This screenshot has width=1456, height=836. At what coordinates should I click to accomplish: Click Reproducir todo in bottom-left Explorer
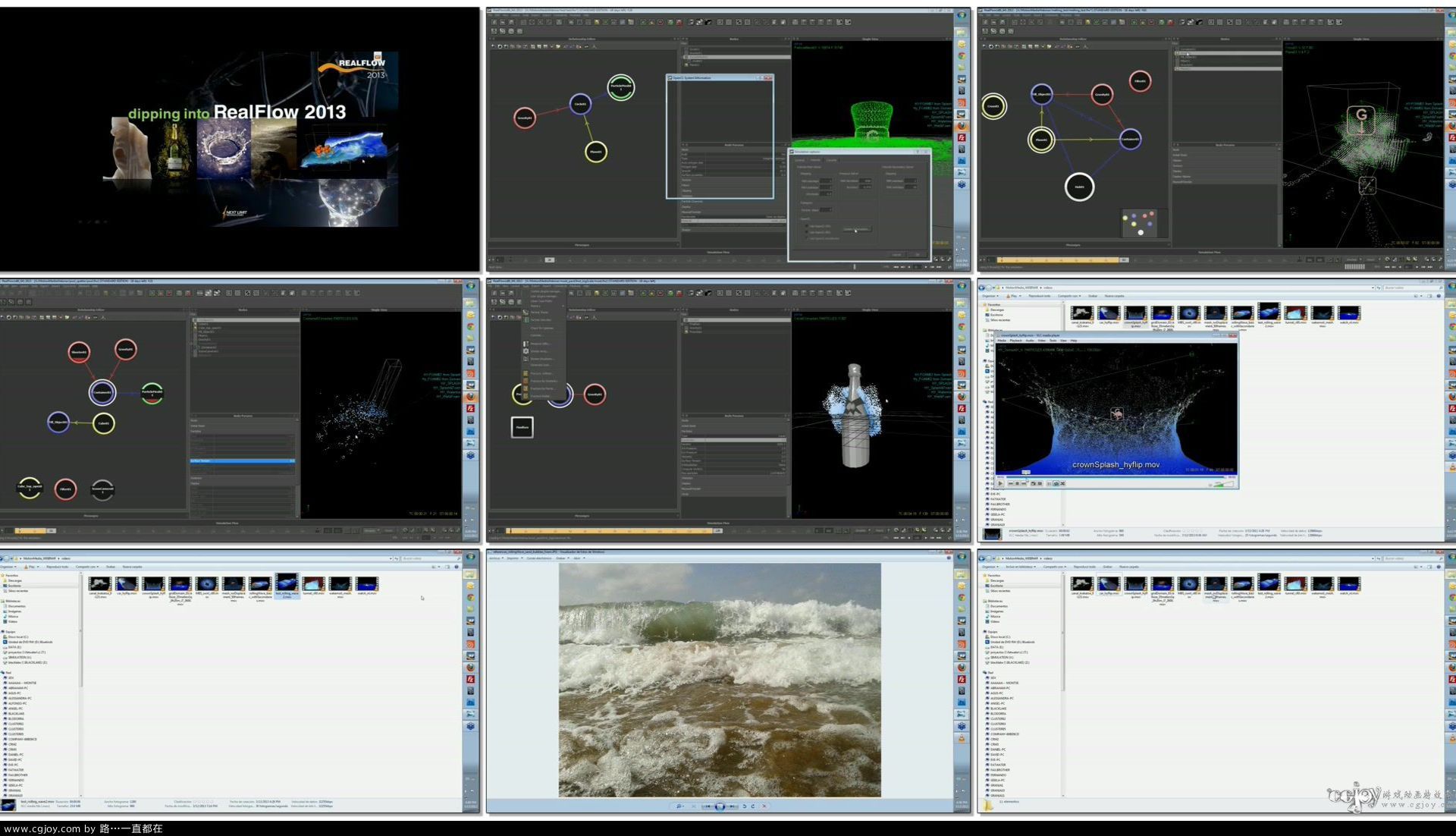pos(57,567)
